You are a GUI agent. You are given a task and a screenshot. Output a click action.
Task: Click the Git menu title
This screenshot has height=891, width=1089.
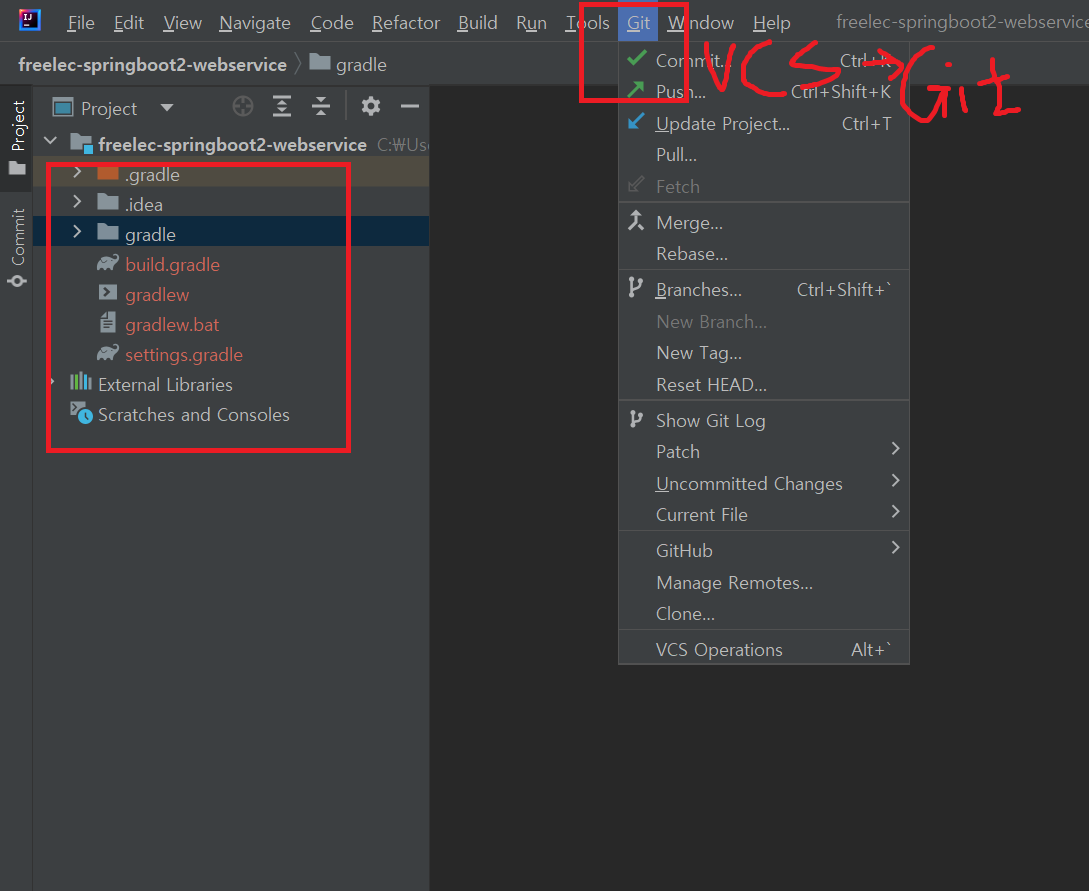click(x=638, y=23)
